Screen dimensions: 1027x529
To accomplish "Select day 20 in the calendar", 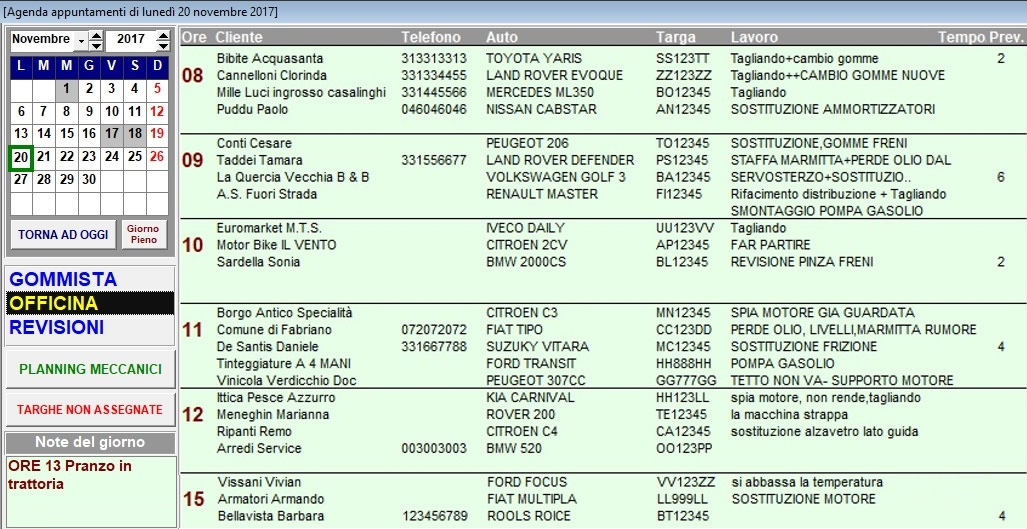I will coord(21,157).
